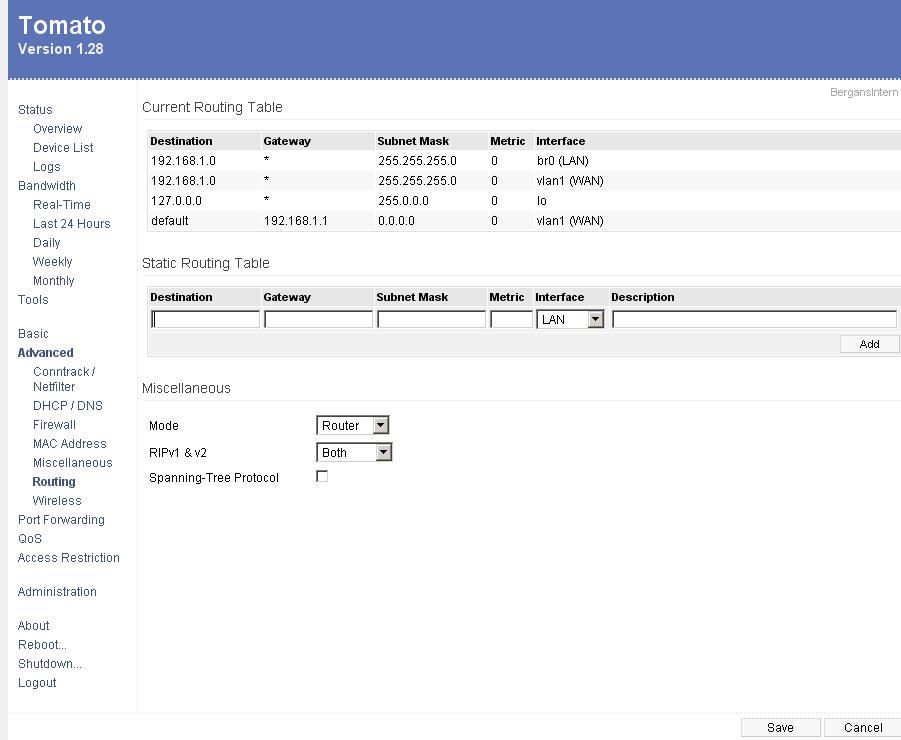Viewport: 901px width, 740px height.
Task: Open Advanced Miscellaneous settings in sidebar
Action: pyautogui.click(x=72, y=462)
